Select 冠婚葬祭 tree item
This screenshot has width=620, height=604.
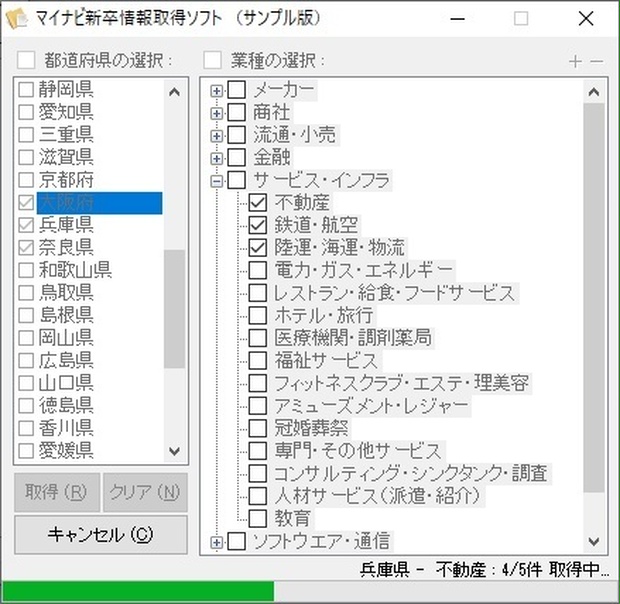click(x=311, y=428)
